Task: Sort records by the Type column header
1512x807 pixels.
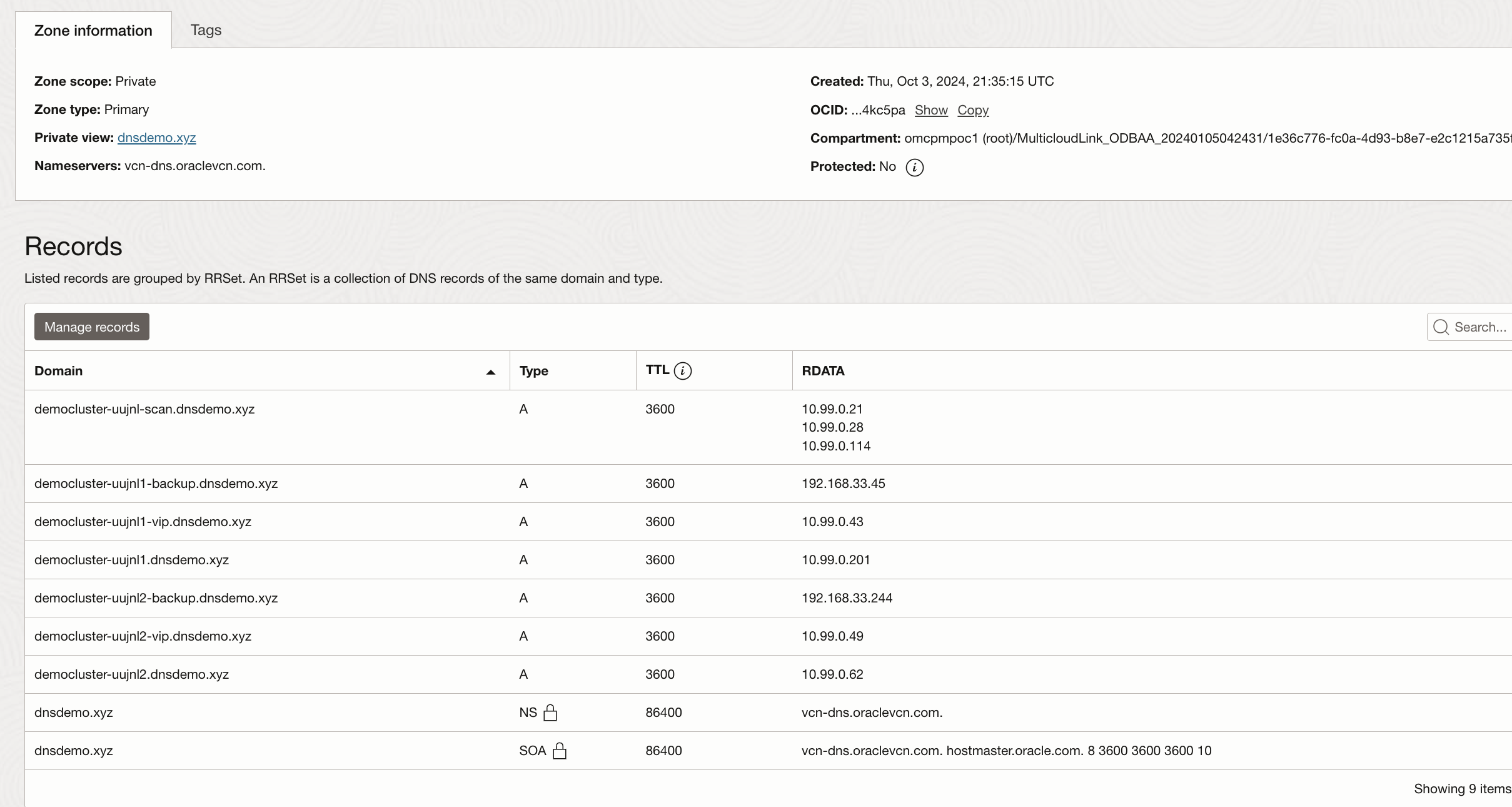Action: (533, 371)
